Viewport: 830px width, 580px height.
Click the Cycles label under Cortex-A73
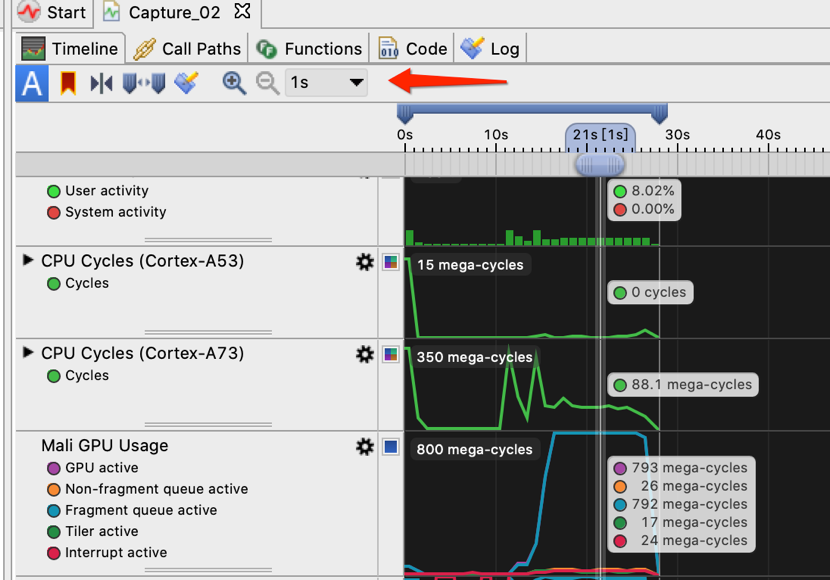tap(87, 375)
